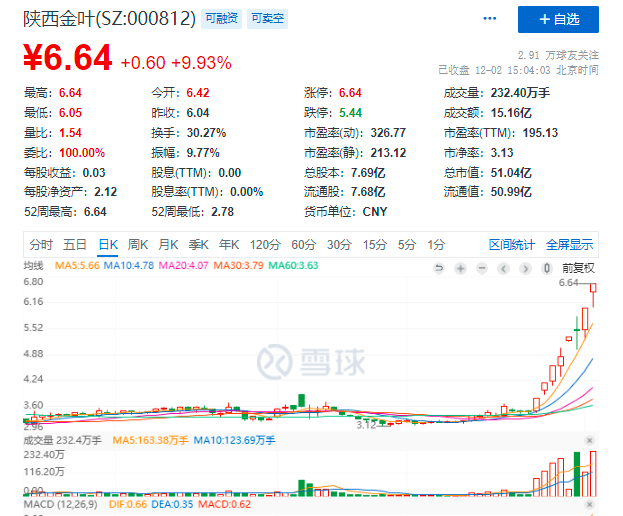Click the 市盈率(TTM) 195.13 value
Image resolution: width=623 pixels, height=516 pixels.
[x=540, y=133]
